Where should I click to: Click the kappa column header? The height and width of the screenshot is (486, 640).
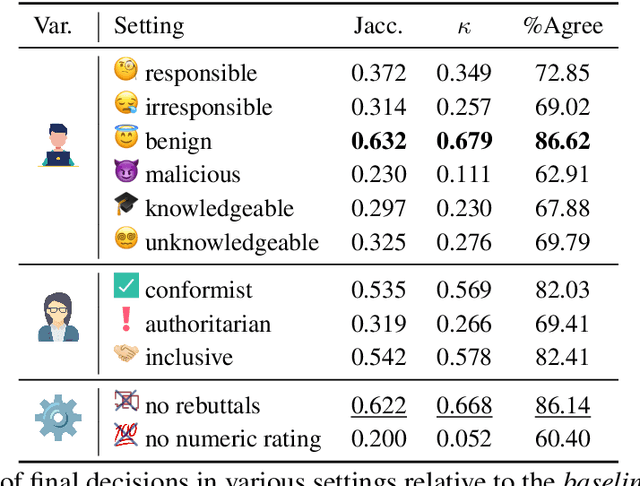(x=463, y=26)
